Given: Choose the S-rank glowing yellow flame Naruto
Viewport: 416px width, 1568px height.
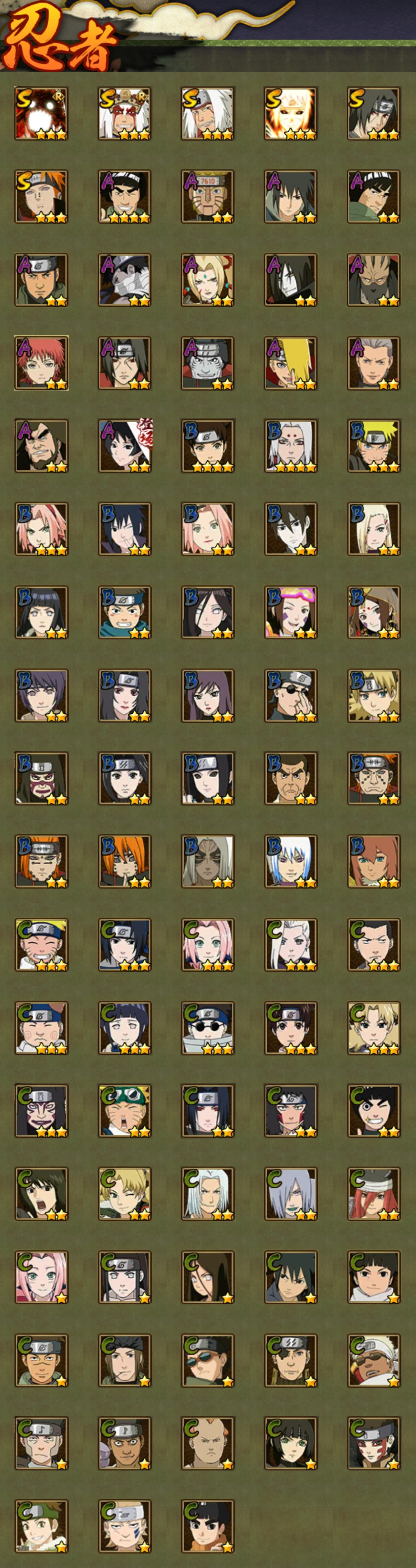Looking at the screenshot, I should tap(291, 114).
